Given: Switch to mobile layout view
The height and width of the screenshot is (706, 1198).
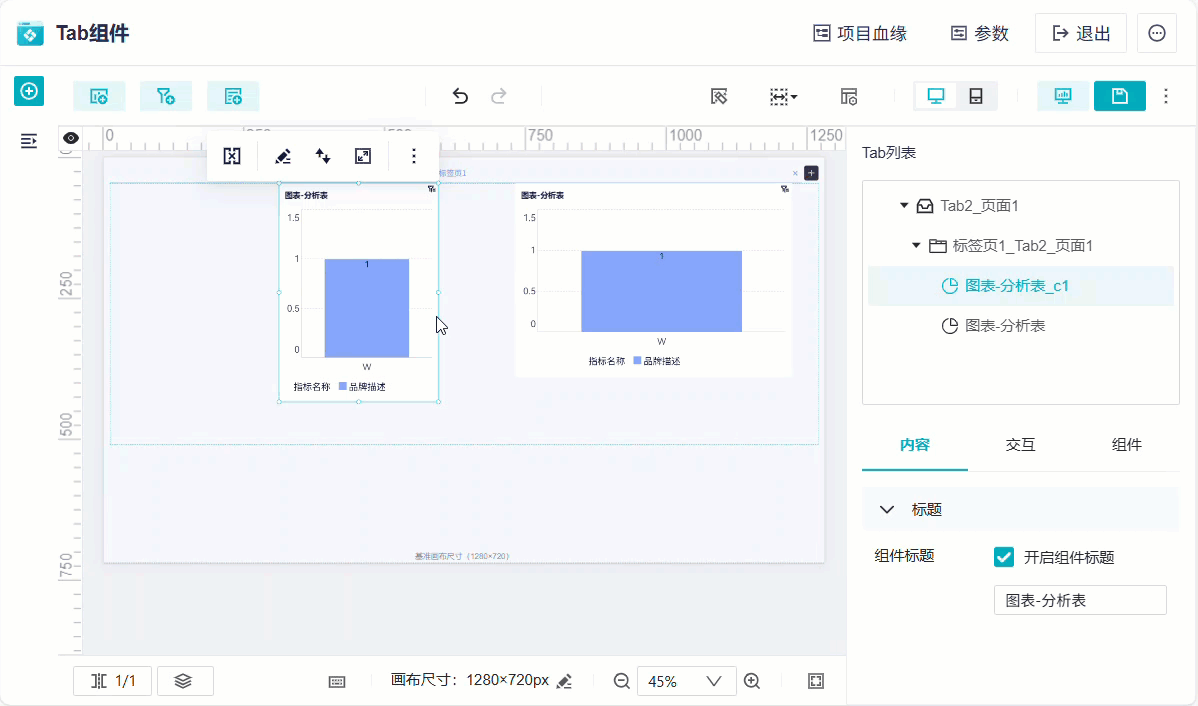Looking at the screenshot, I should pyautogui.click(x=976, y=96).
